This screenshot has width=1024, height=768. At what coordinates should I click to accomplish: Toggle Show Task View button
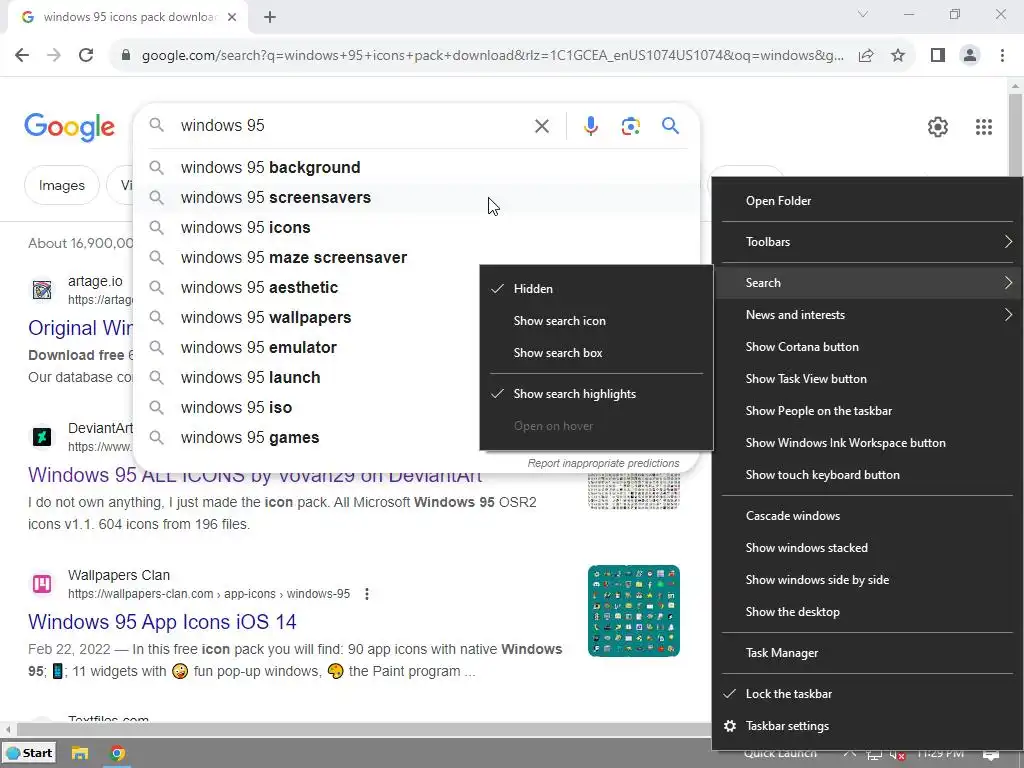pos(867,379)
